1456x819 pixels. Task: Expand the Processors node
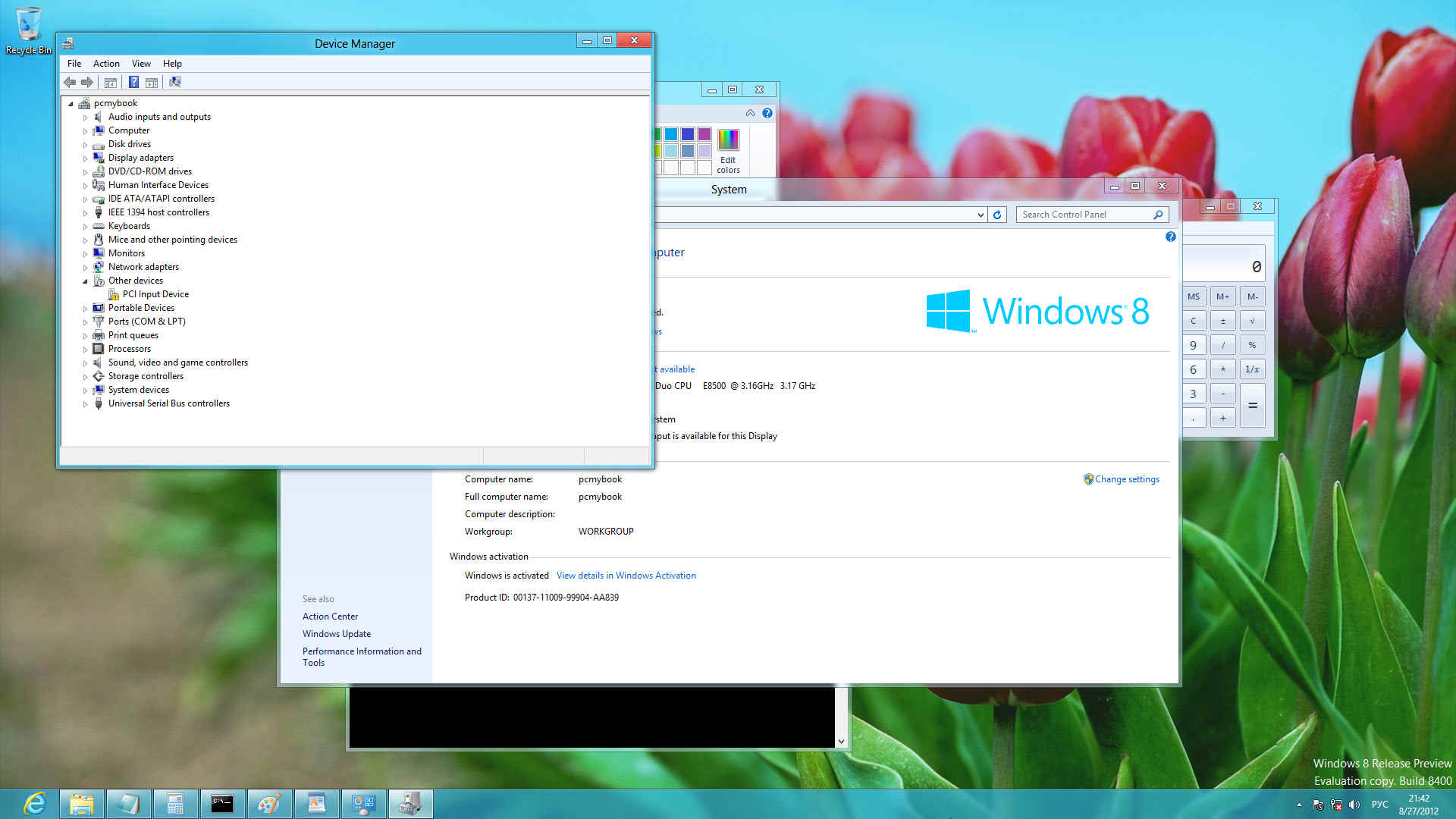point(85,350)
